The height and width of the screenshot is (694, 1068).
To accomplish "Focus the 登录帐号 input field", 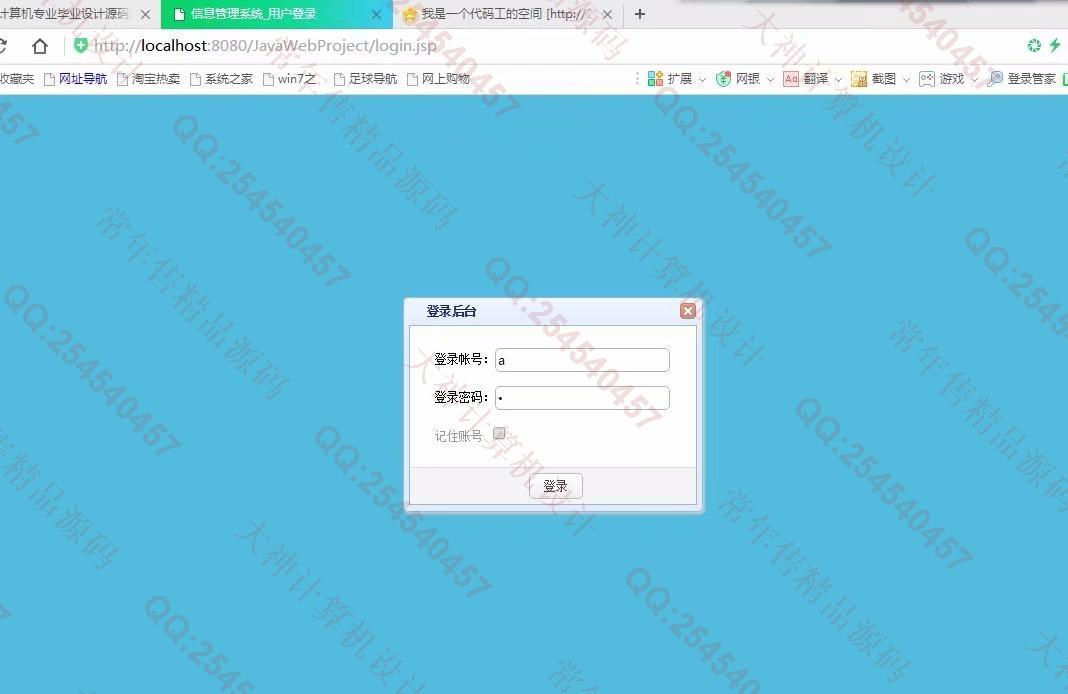I will click(582, 360).
